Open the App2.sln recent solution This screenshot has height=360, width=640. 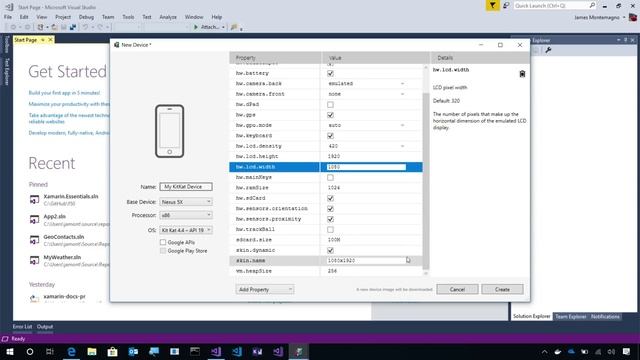[55, 216]
